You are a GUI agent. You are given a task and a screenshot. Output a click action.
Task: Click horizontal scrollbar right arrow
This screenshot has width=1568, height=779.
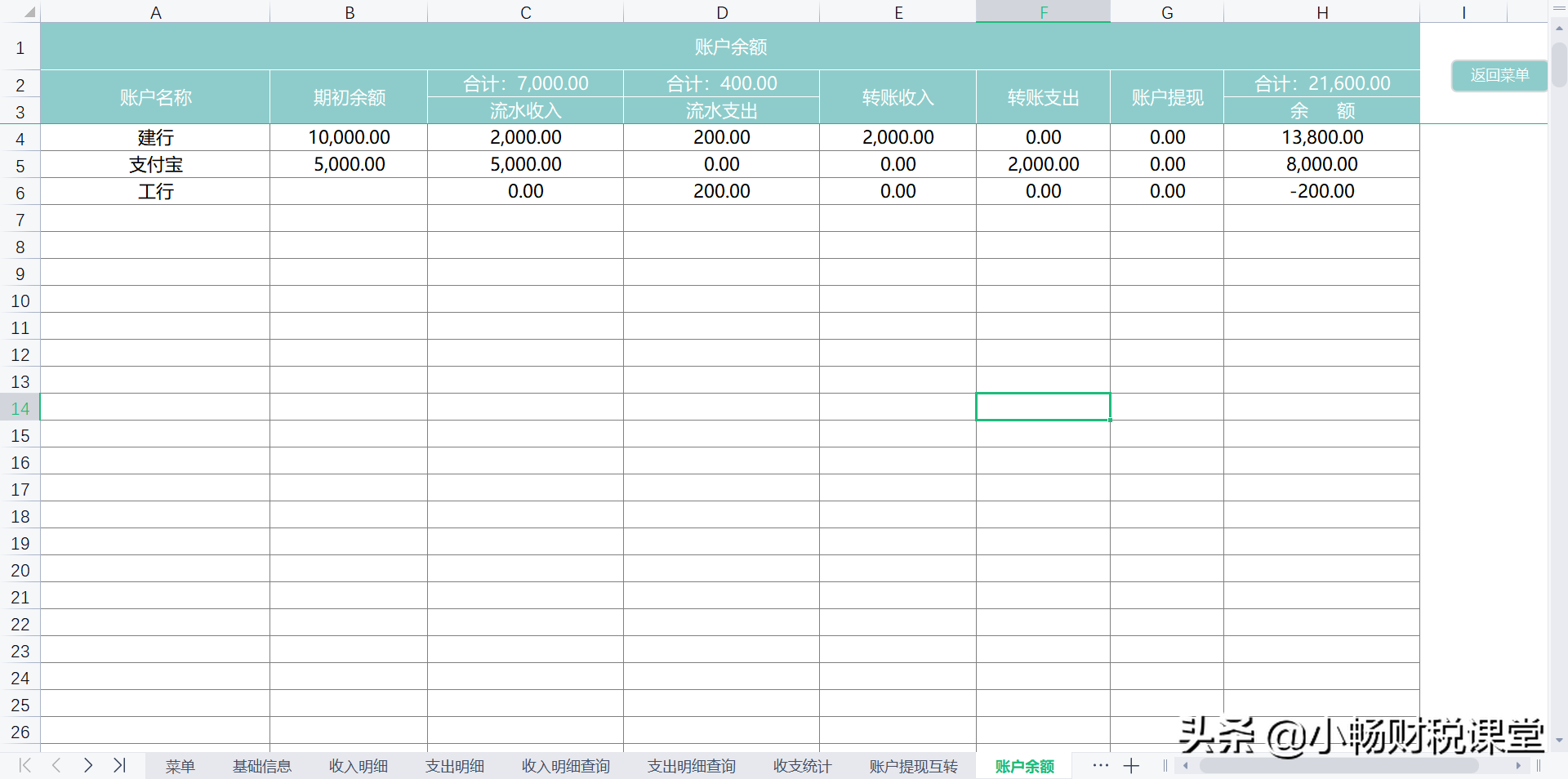point(1518,766)
